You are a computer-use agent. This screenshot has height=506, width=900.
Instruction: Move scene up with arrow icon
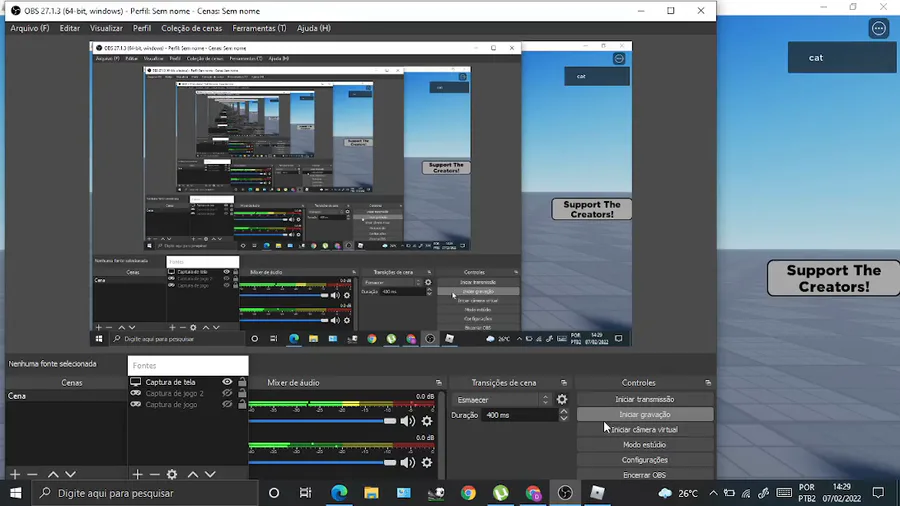click(53, 474)
